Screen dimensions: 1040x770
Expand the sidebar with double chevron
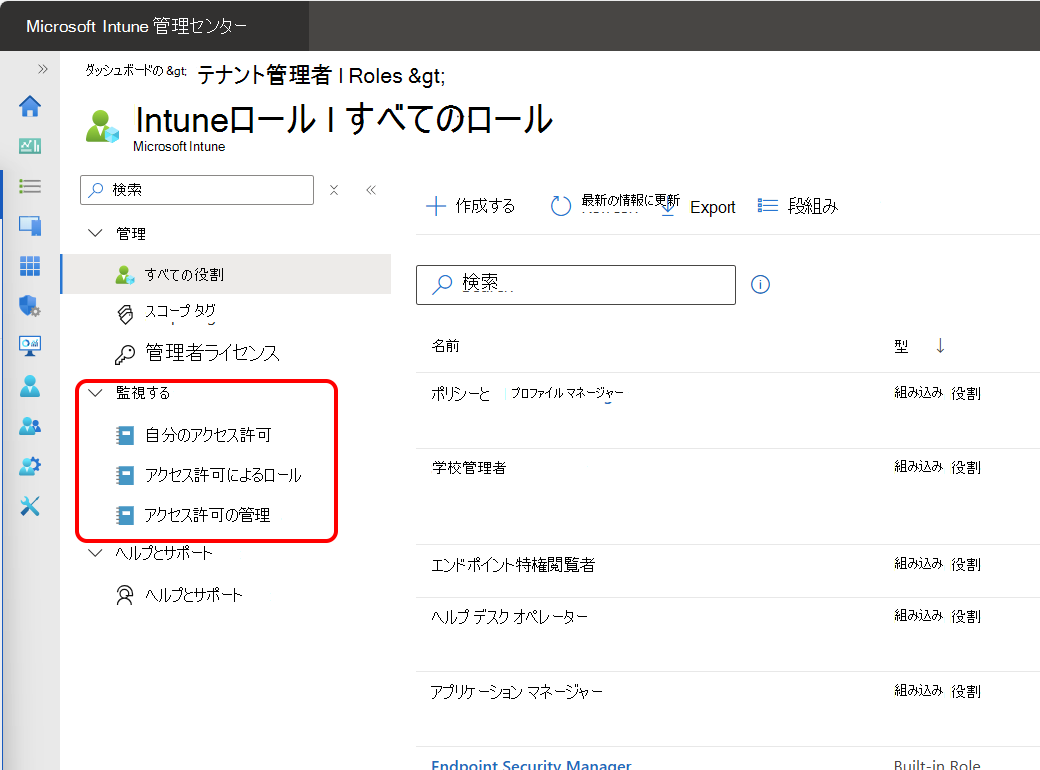[43, 69]
